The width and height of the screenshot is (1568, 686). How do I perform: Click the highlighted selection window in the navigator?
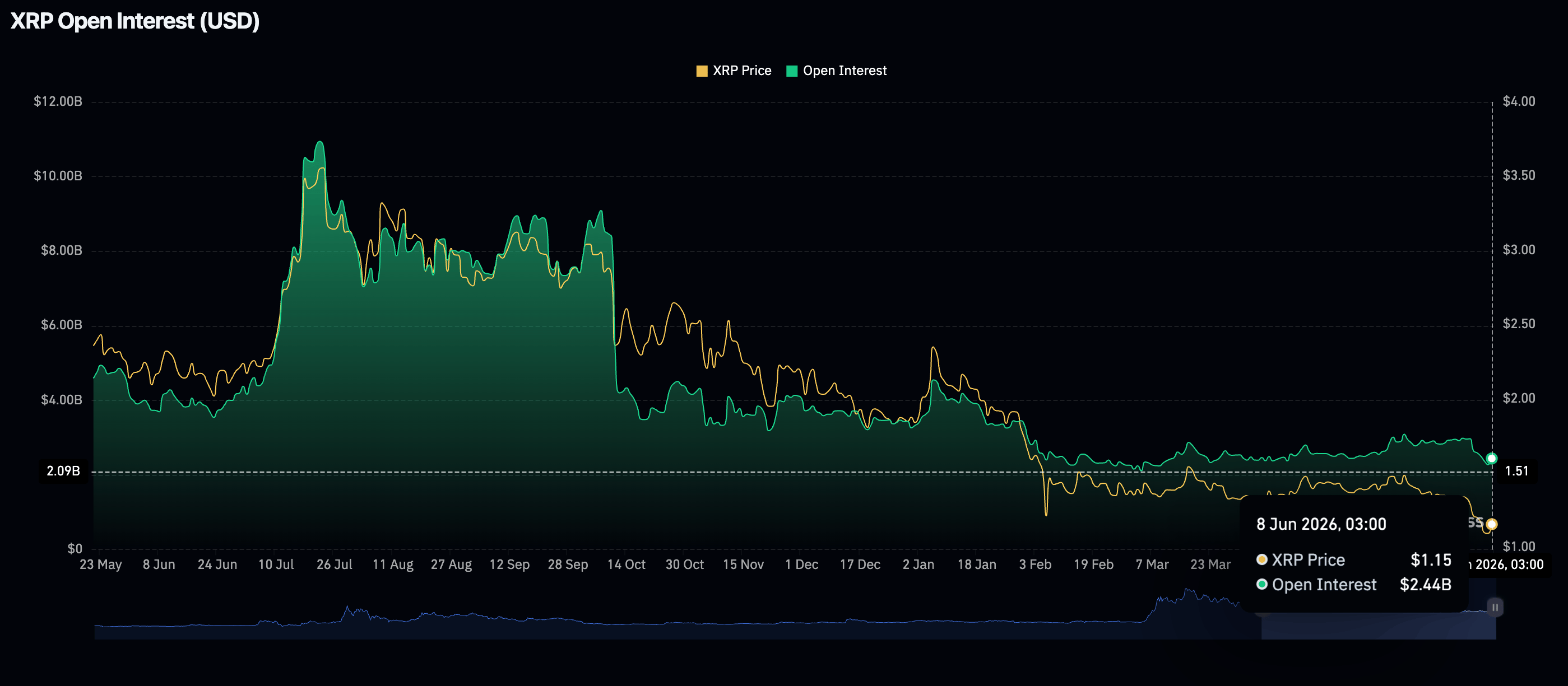click(1378, 608)
